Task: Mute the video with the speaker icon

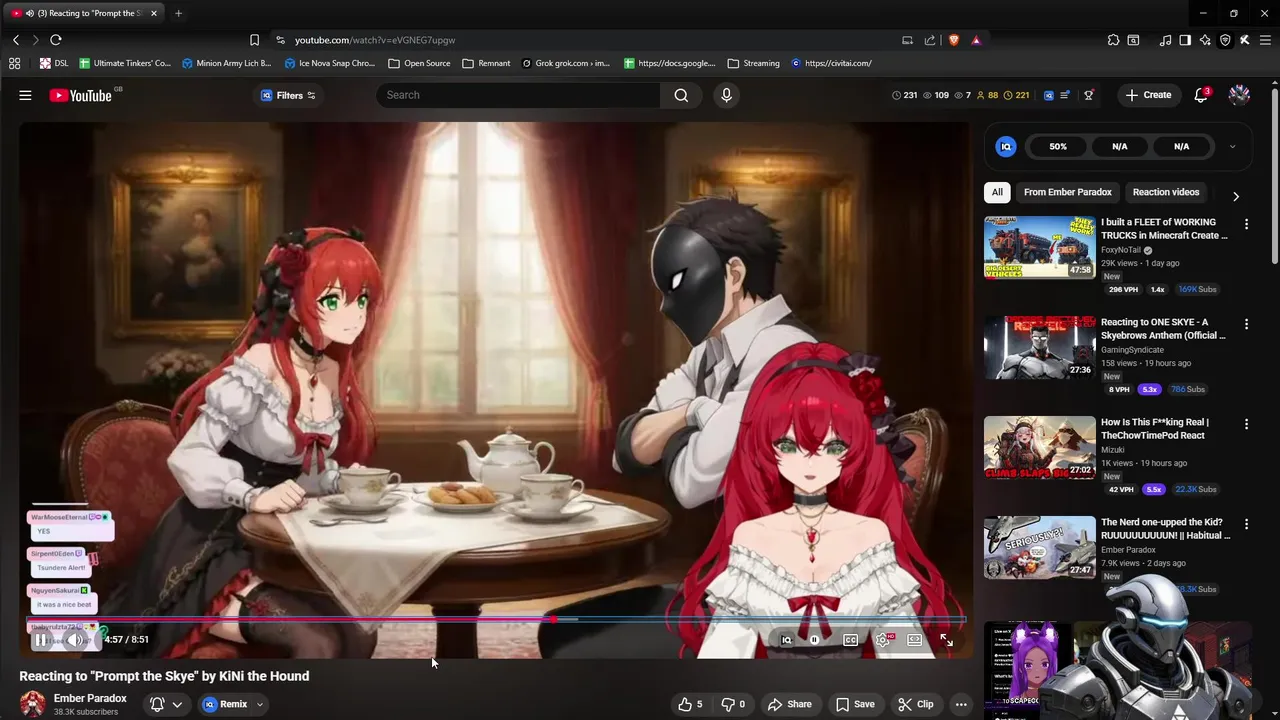Action: click(x=75, y=640)
